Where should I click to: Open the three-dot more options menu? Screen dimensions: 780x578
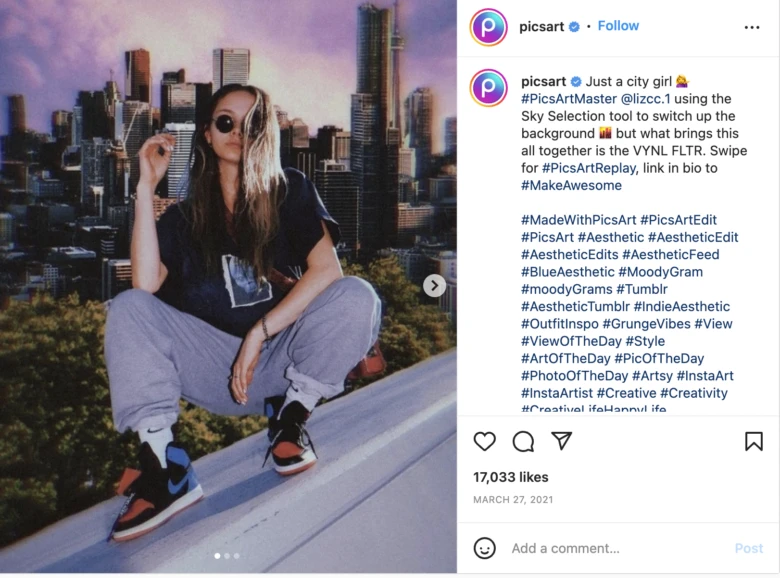click(752, 27)
